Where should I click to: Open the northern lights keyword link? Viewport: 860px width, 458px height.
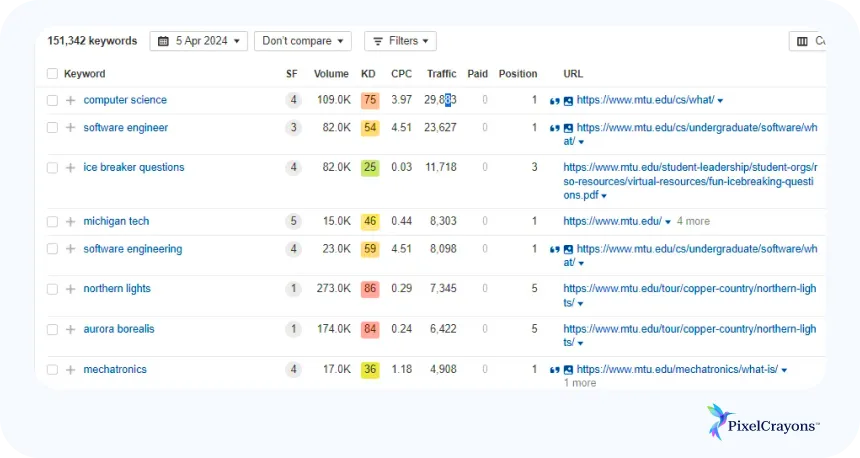(x=117, y=289)
